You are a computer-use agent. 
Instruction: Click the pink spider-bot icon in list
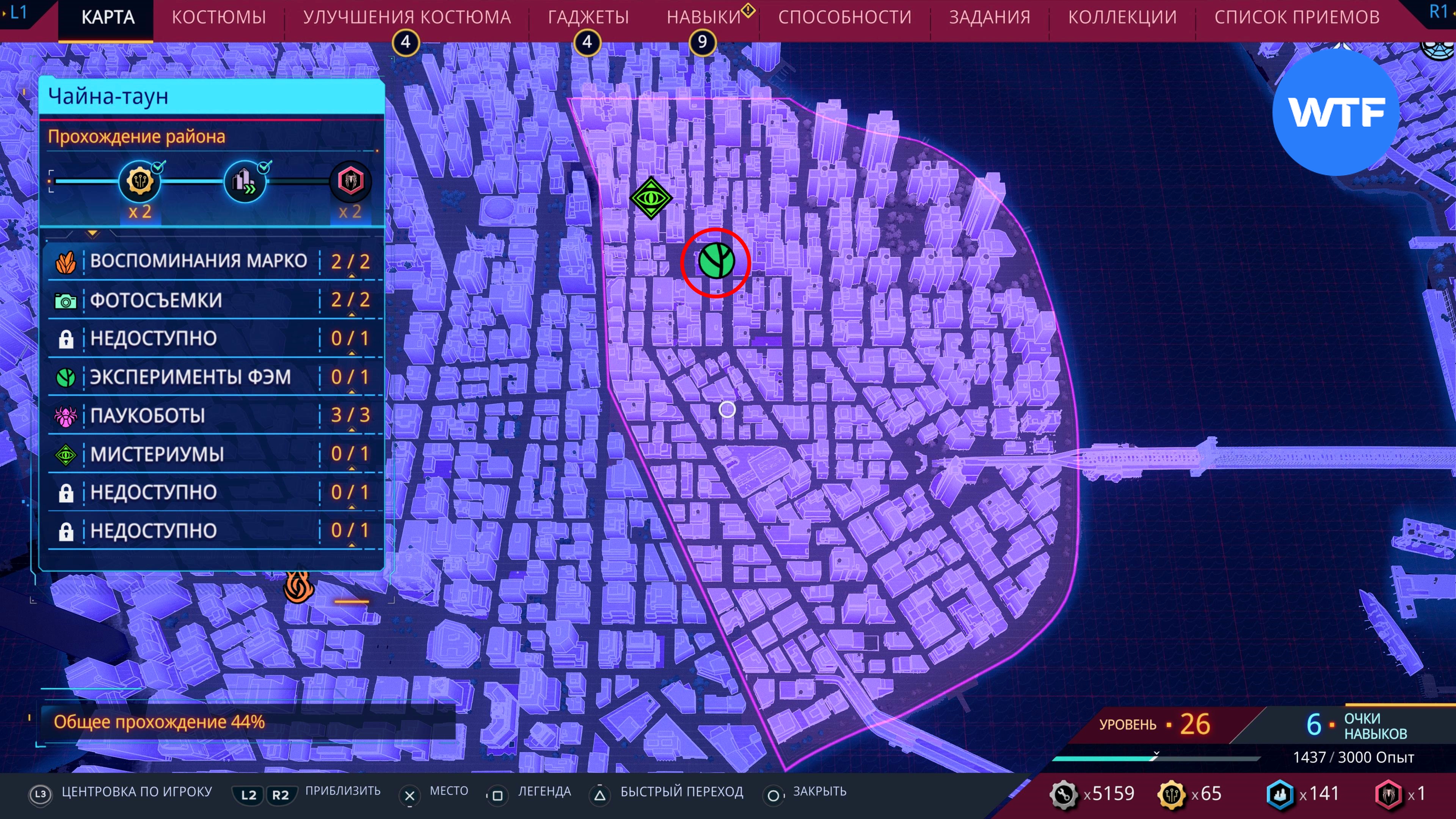(66, 416)
